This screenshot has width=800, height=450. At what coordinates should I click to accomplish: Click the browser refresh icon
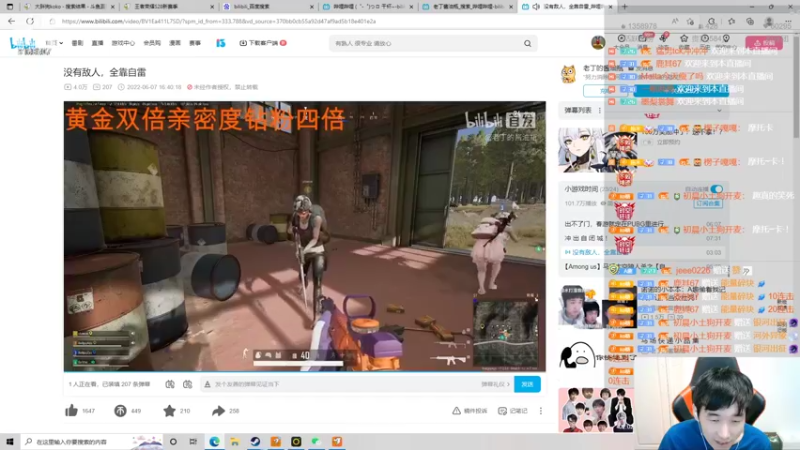[x=30, y=21]
